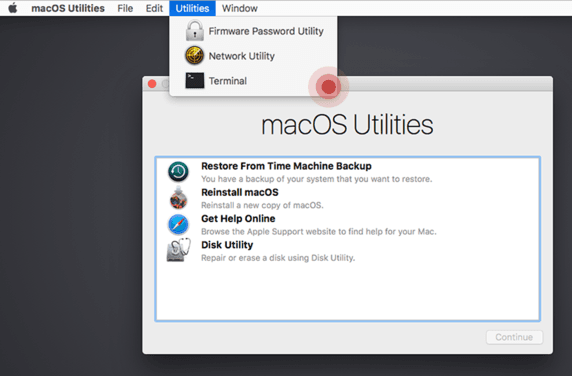Viewport: 572px width, 376px height.
Task: Choose Firmware Password Utility menu entry
Action: [x=254, y=31]
